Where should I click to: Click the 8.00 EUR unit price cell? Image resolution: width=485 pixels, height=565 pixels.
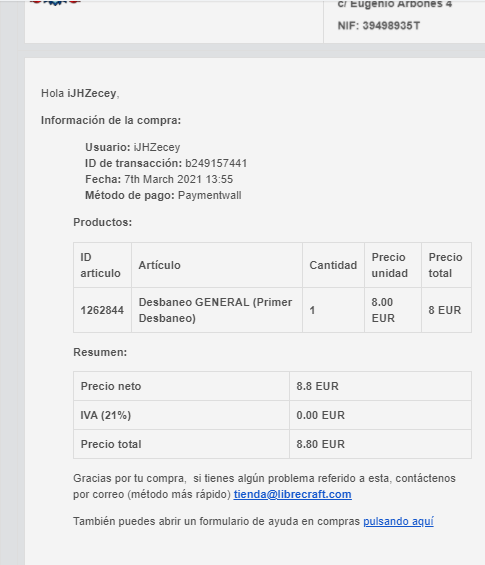point(393,310)
